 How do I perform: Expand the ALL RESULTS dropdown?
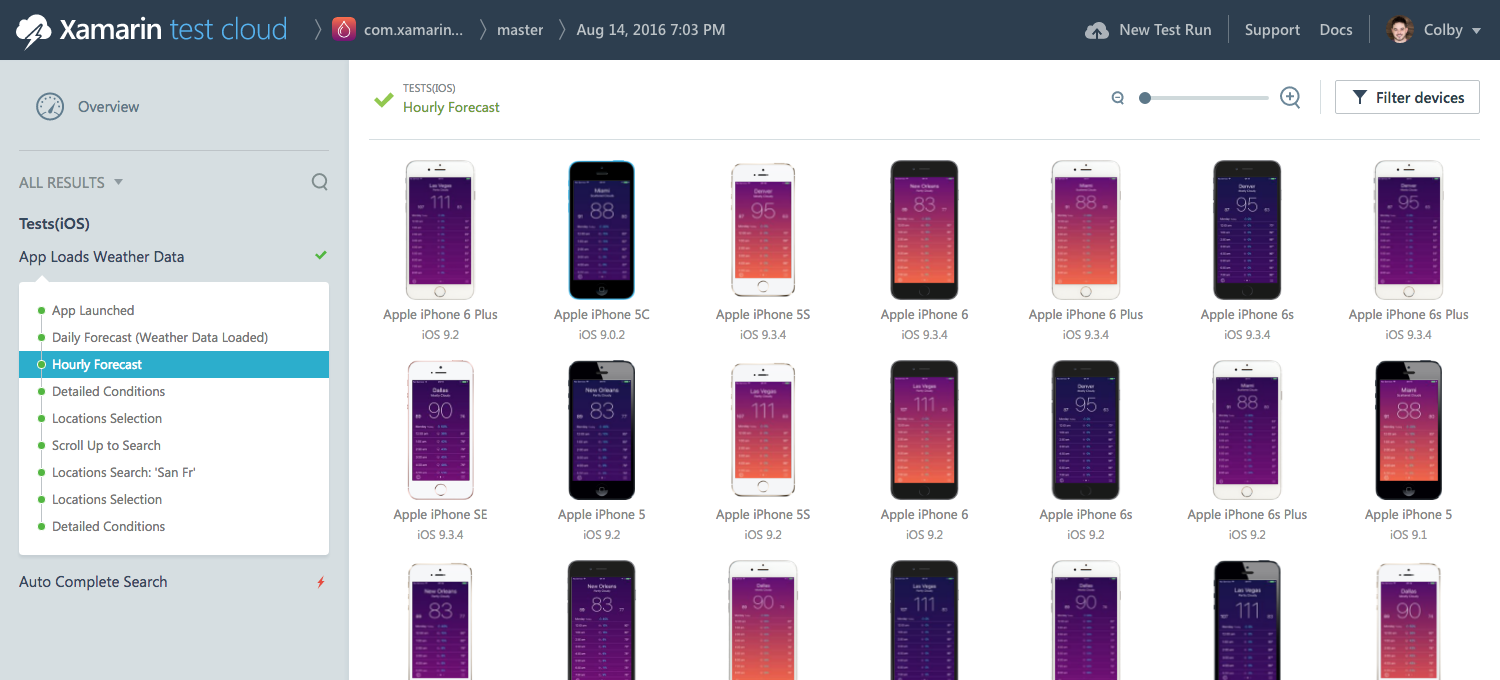pos(71,183)
